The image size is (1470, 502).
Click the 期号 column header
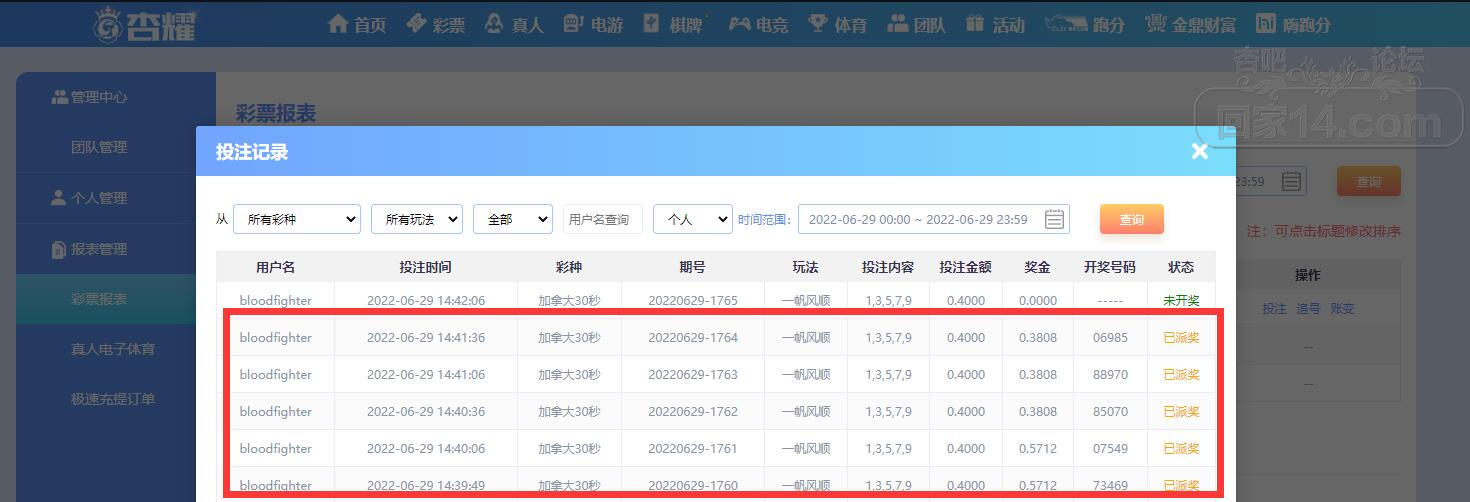click(x=692, y=267)
